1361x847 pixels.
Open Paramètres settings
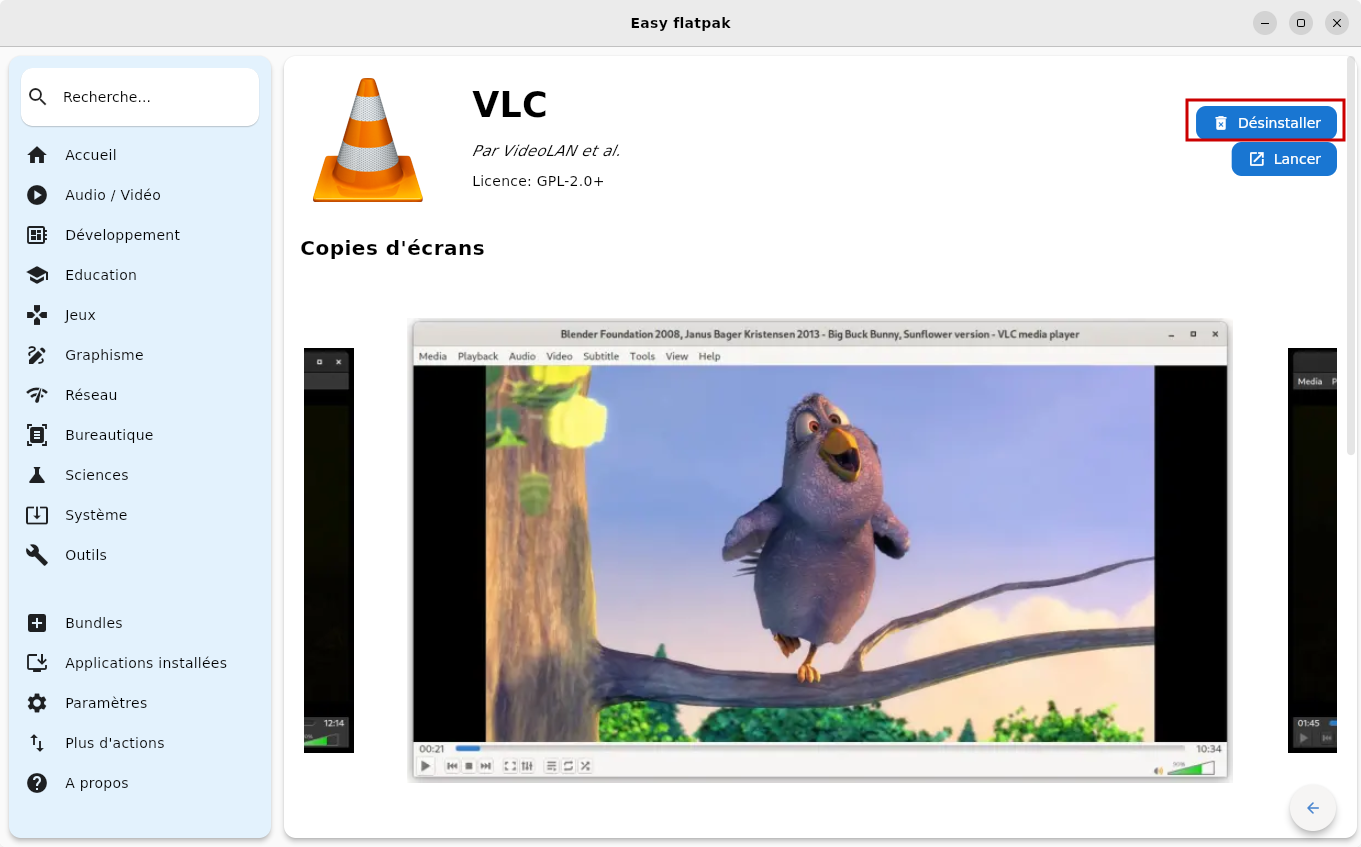pos(140,703)
